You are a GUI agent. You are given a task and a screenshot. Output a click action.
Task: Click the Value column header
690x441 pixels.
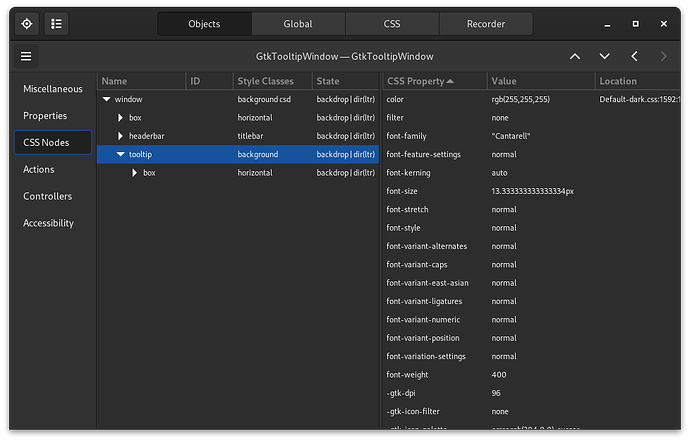[541, 81]
